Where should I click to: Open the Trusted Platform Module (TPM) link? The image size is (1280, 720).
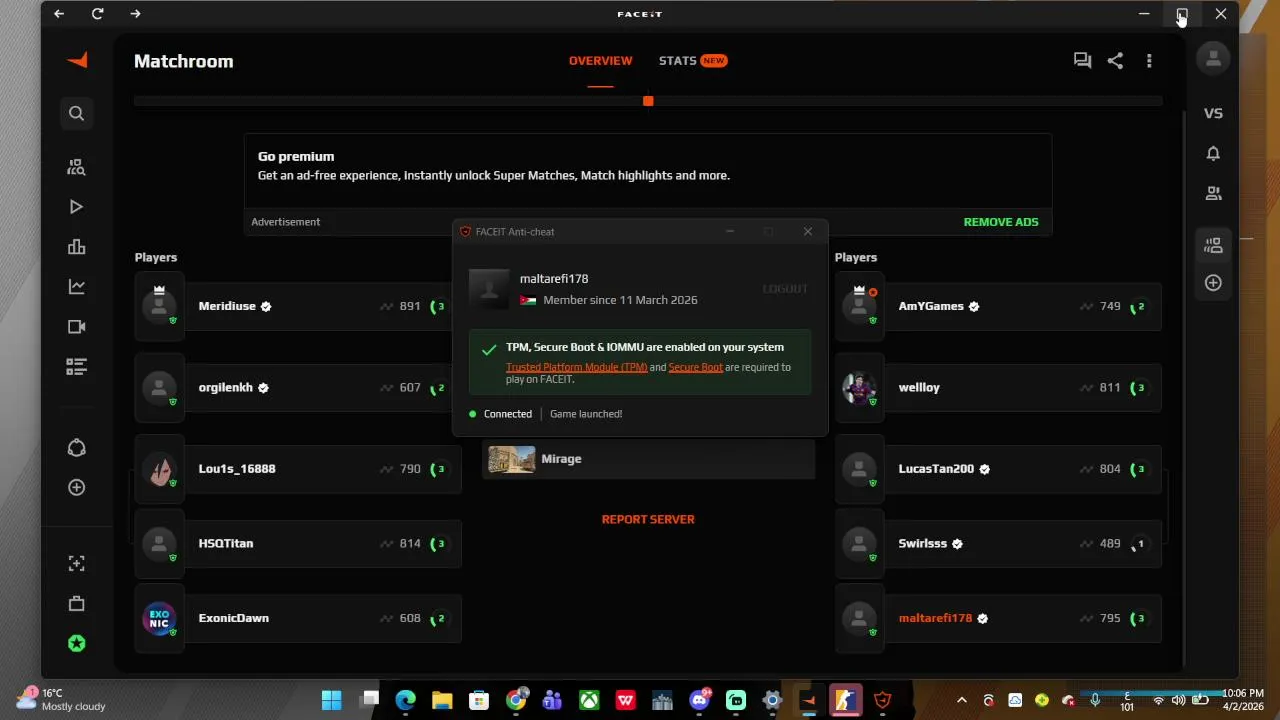point(576,367)
